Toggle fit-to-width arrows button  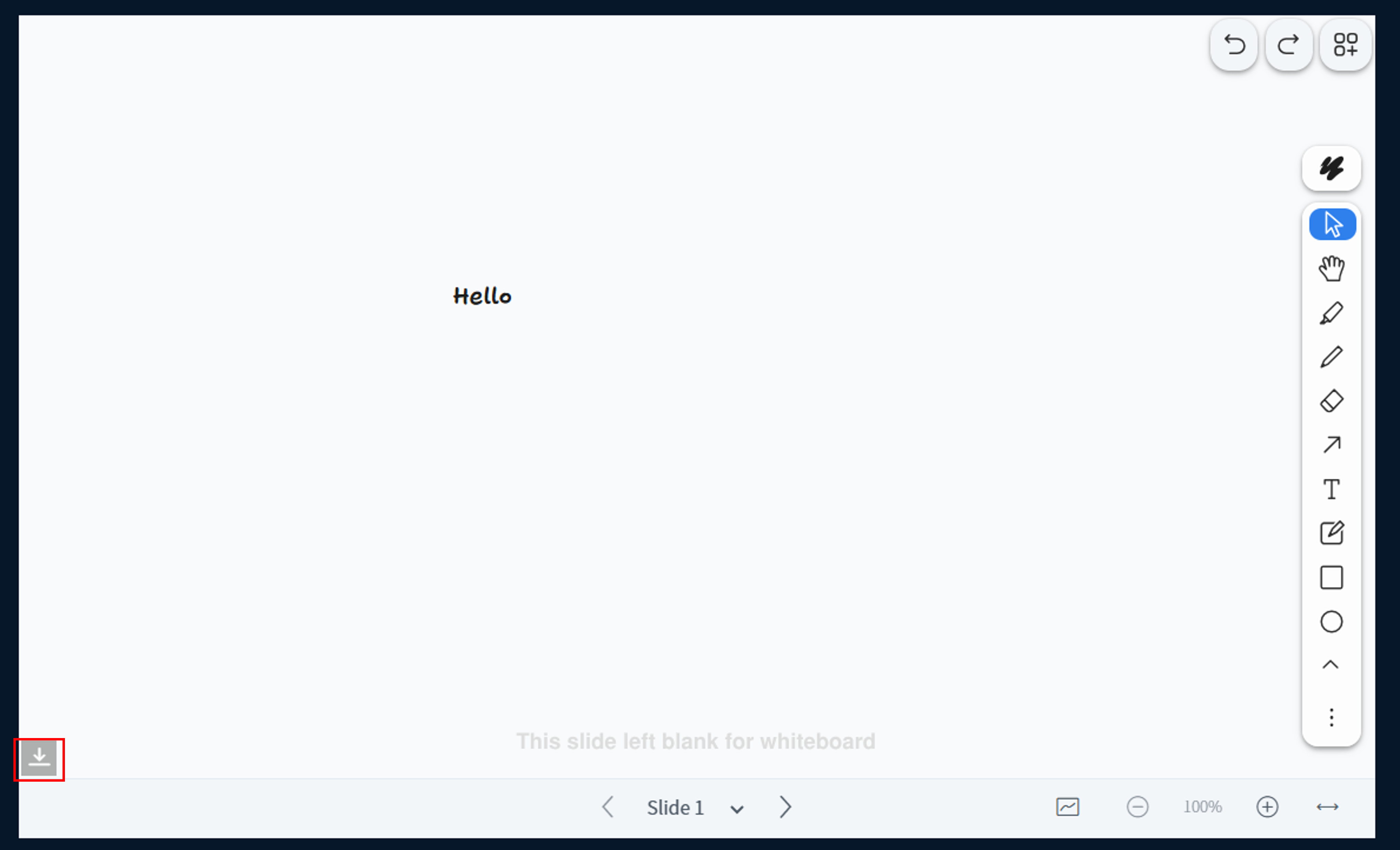coord(1327,807)
